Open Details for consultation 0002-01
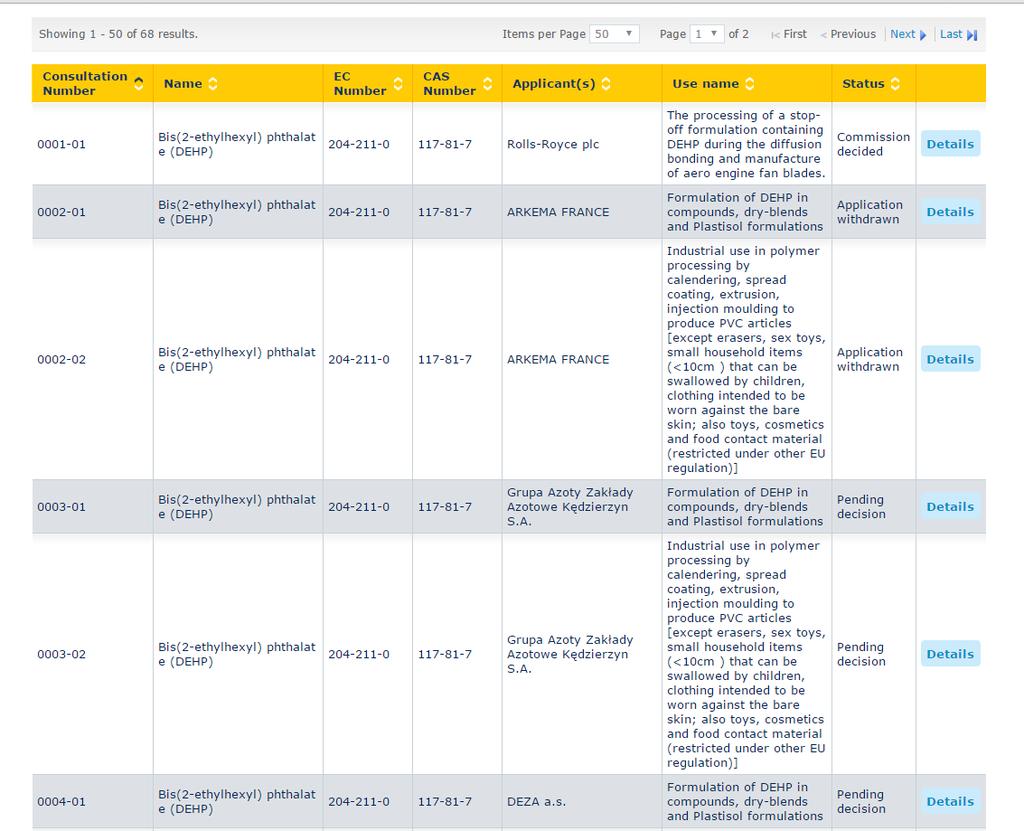Screen dimensions: 1024x831 pos(950,212)
